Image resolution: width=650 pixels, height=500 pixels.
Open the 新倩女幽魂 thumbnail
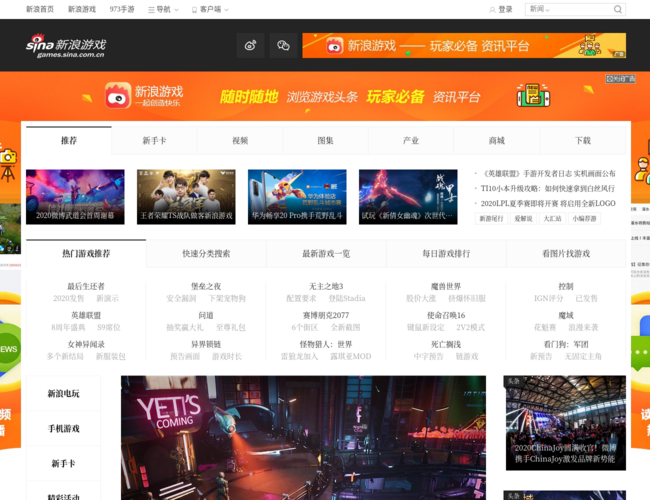(408, 197)
